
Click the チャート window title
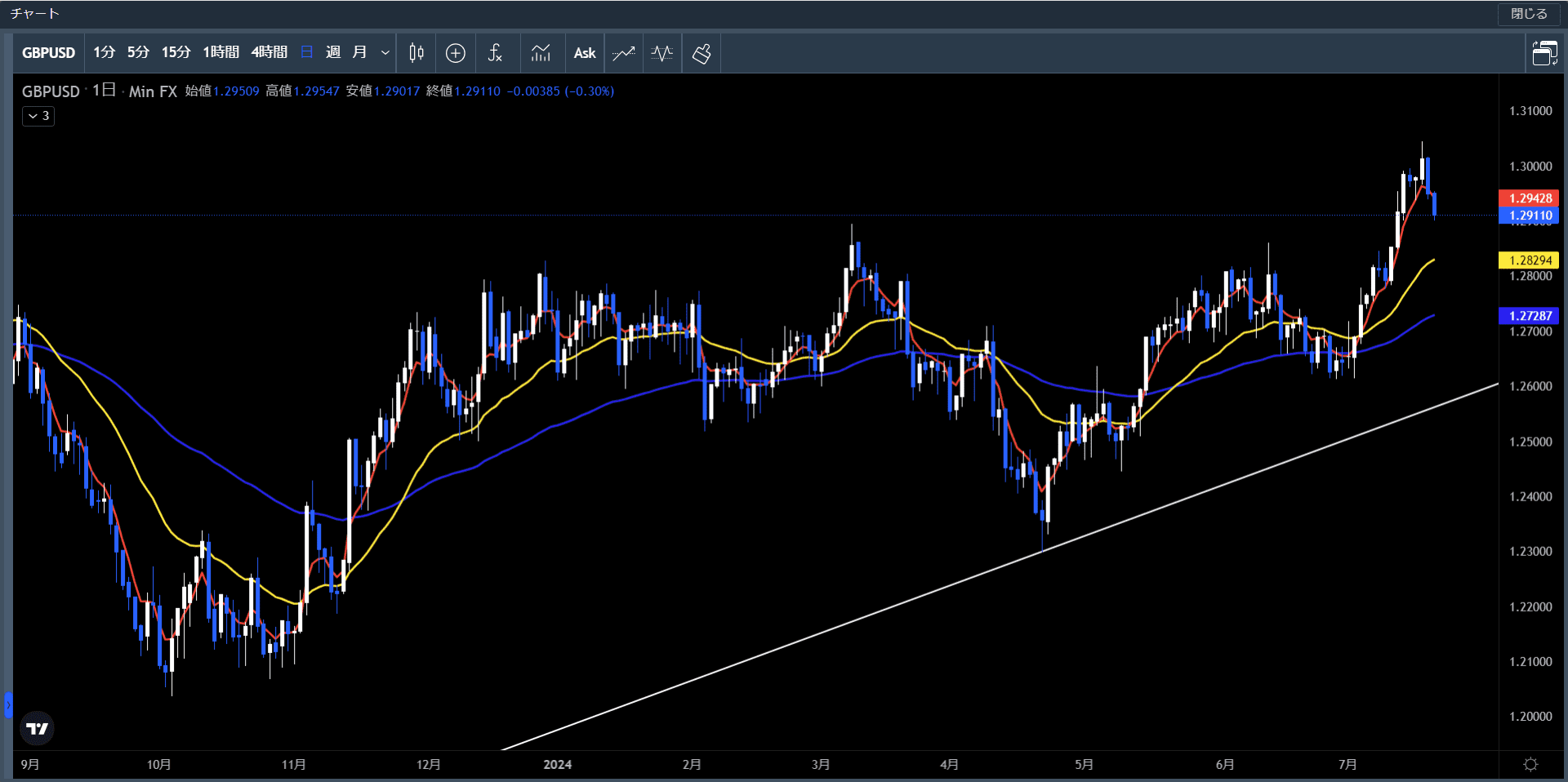coord(34,14)
